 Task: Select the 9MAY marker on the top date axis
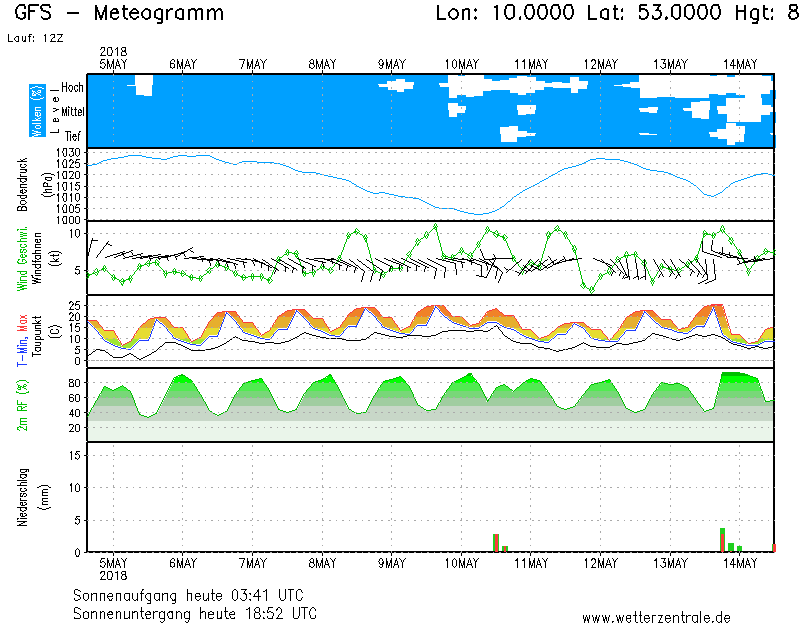[391, 64]
